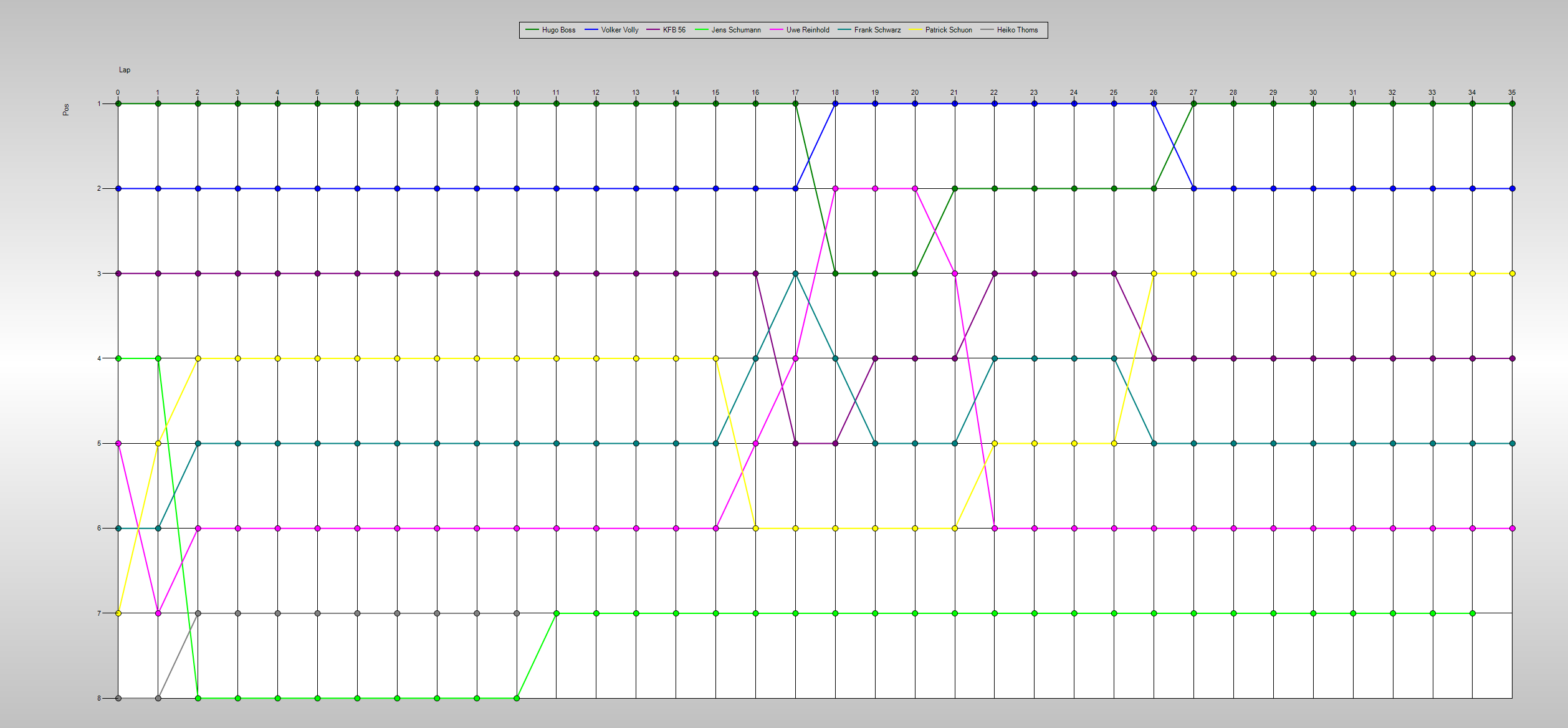Select Hugo Boss's point at lap 21, position 2

pyautogui.click(x=955, y=188)
